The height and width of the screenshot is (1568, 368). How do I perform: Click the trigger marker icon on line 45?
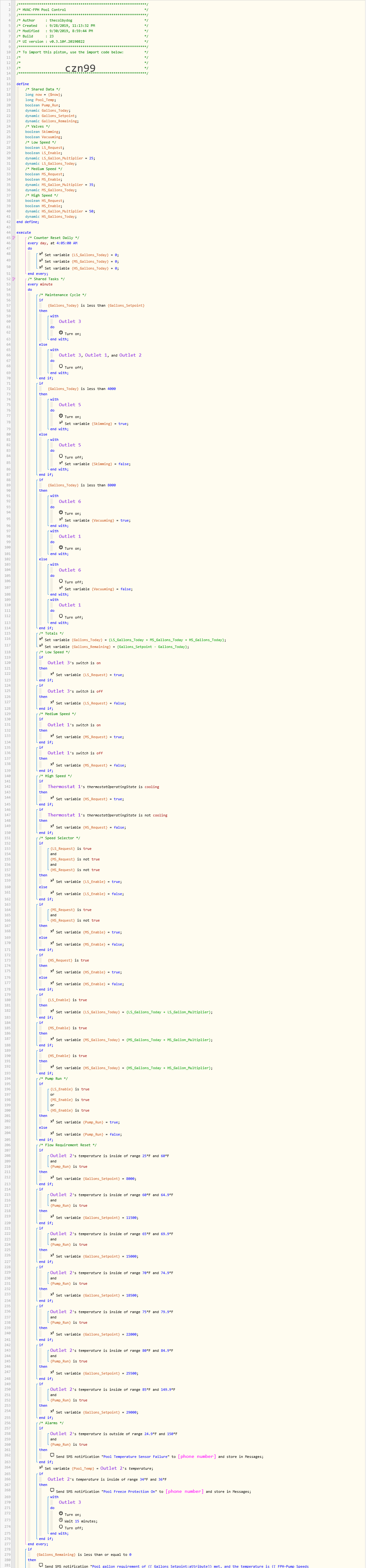point(13,238)
